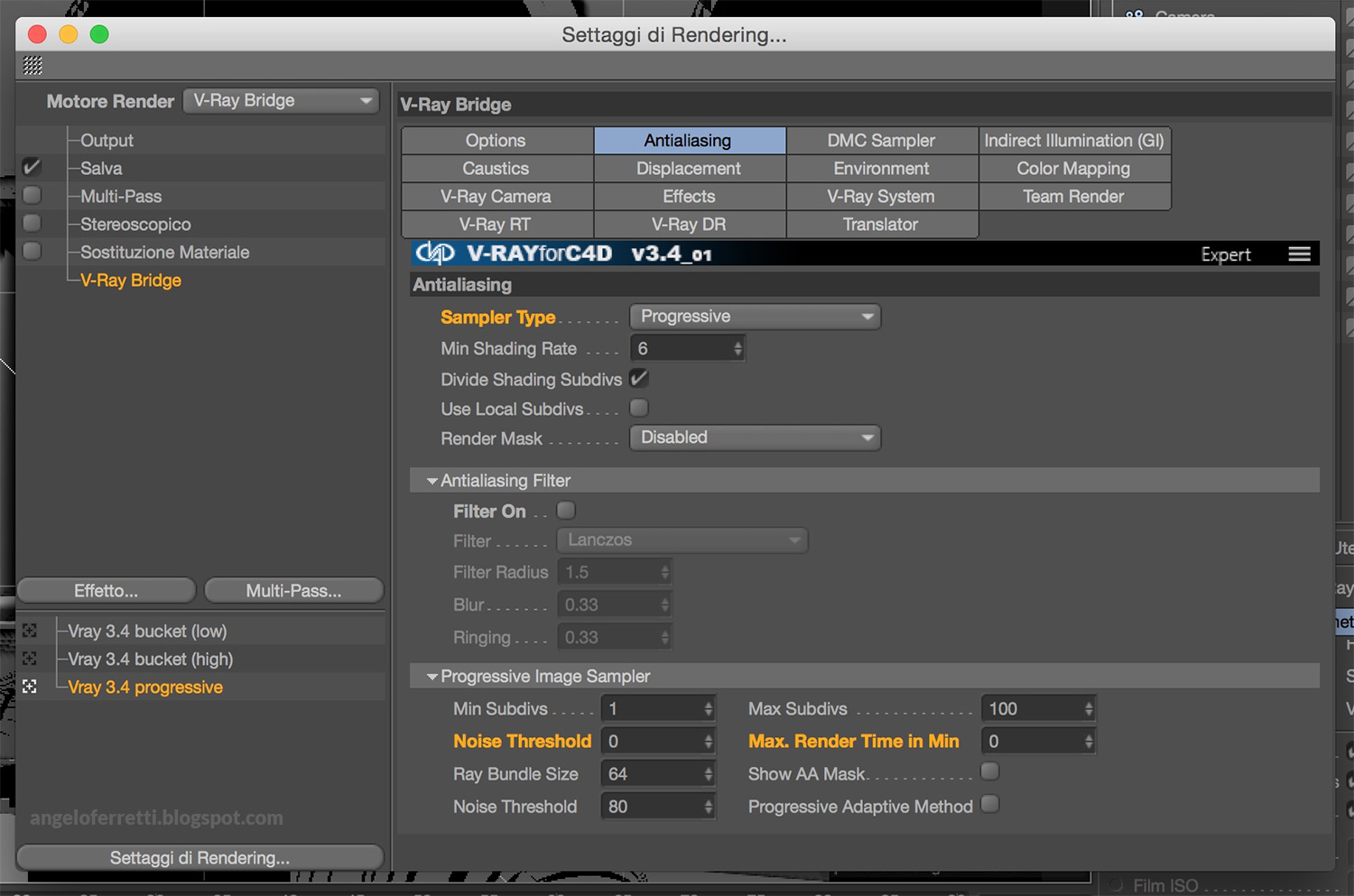Click the Ray Bundle Size stepper arrows

click(x=708, y=774)
